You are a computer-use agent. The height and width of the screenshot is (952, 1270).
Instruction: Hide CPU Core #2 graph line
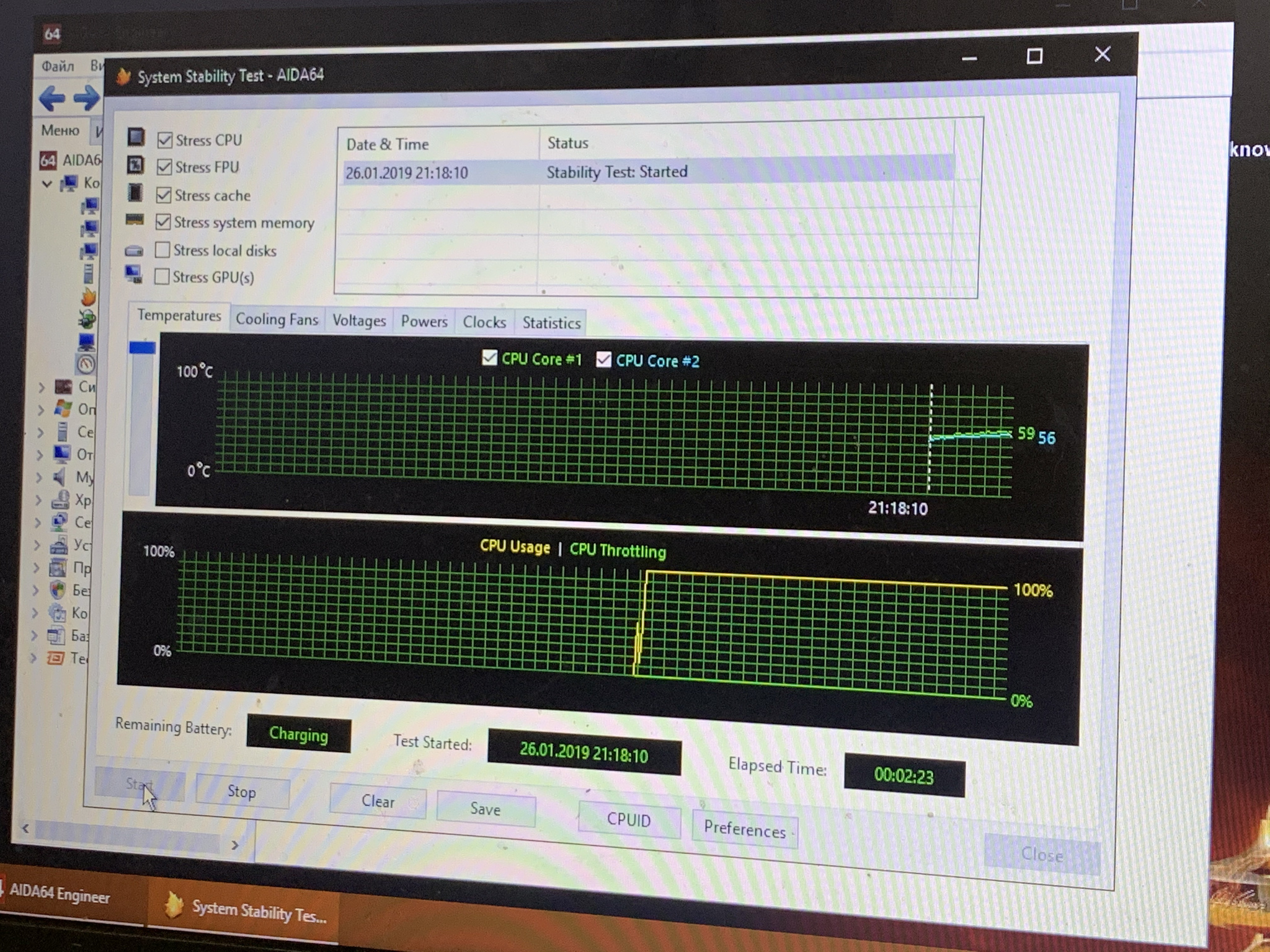603,359
